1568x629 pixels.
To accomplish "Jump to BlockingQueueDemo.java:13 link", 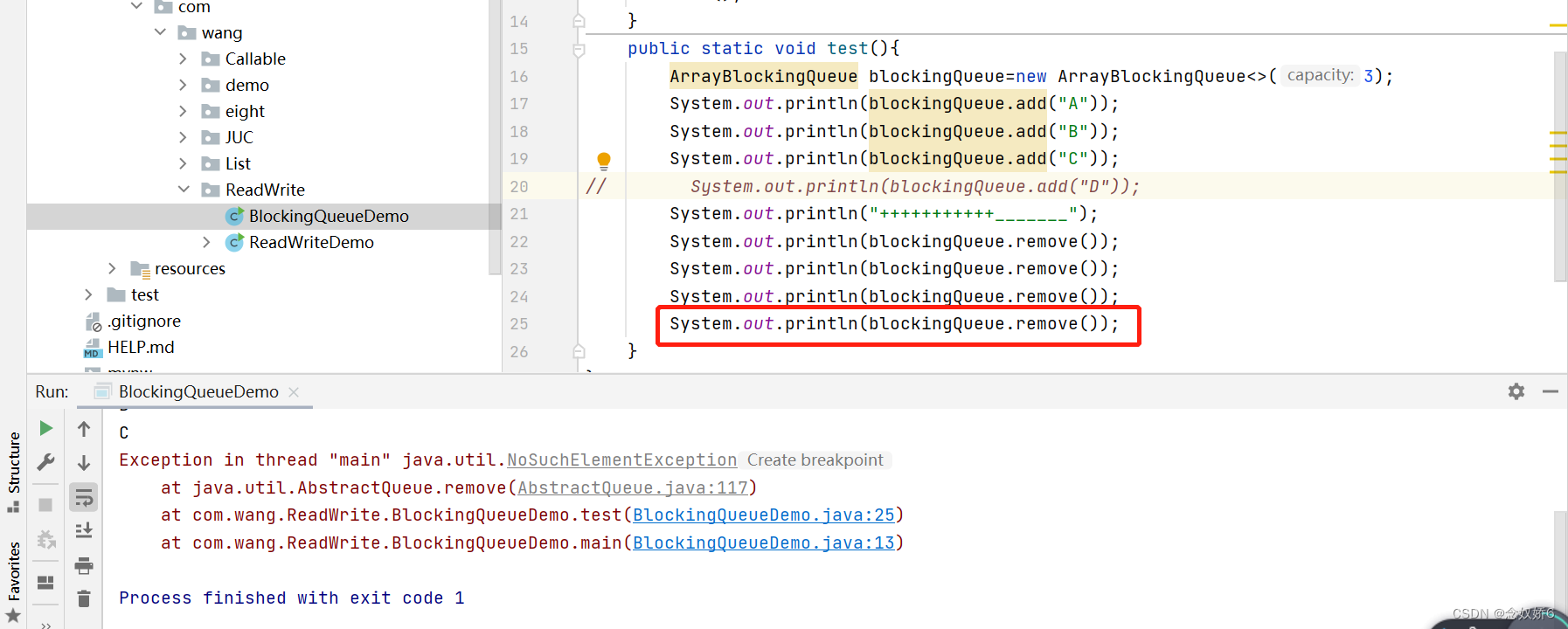I will [x=764, y=543].
